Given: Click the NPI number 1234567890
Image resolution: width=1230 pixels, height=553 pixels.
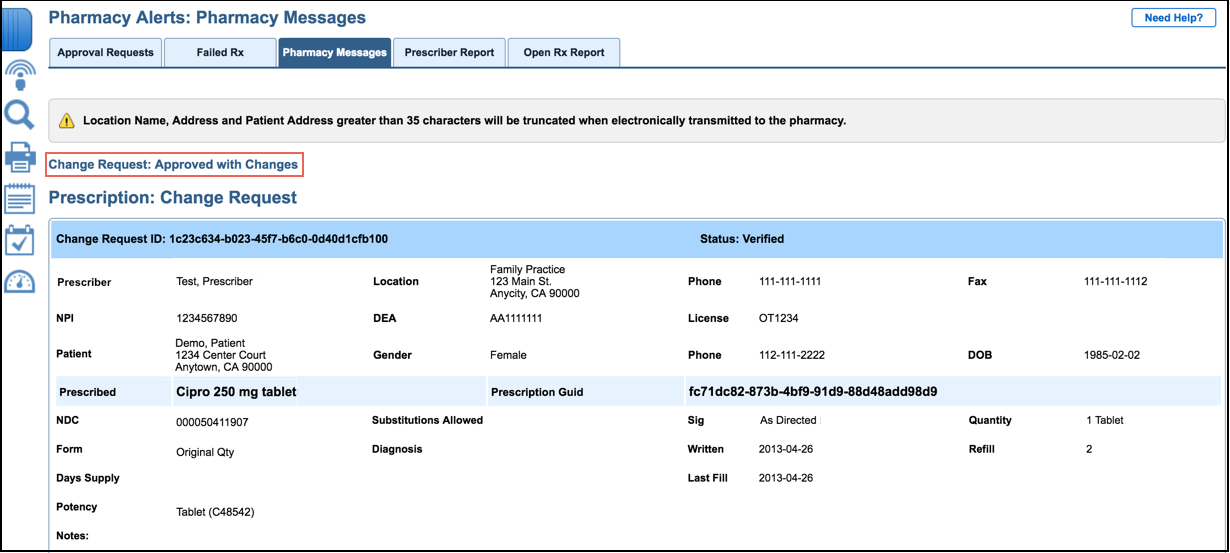Looking at the screenshot, I should pos(207,318).
